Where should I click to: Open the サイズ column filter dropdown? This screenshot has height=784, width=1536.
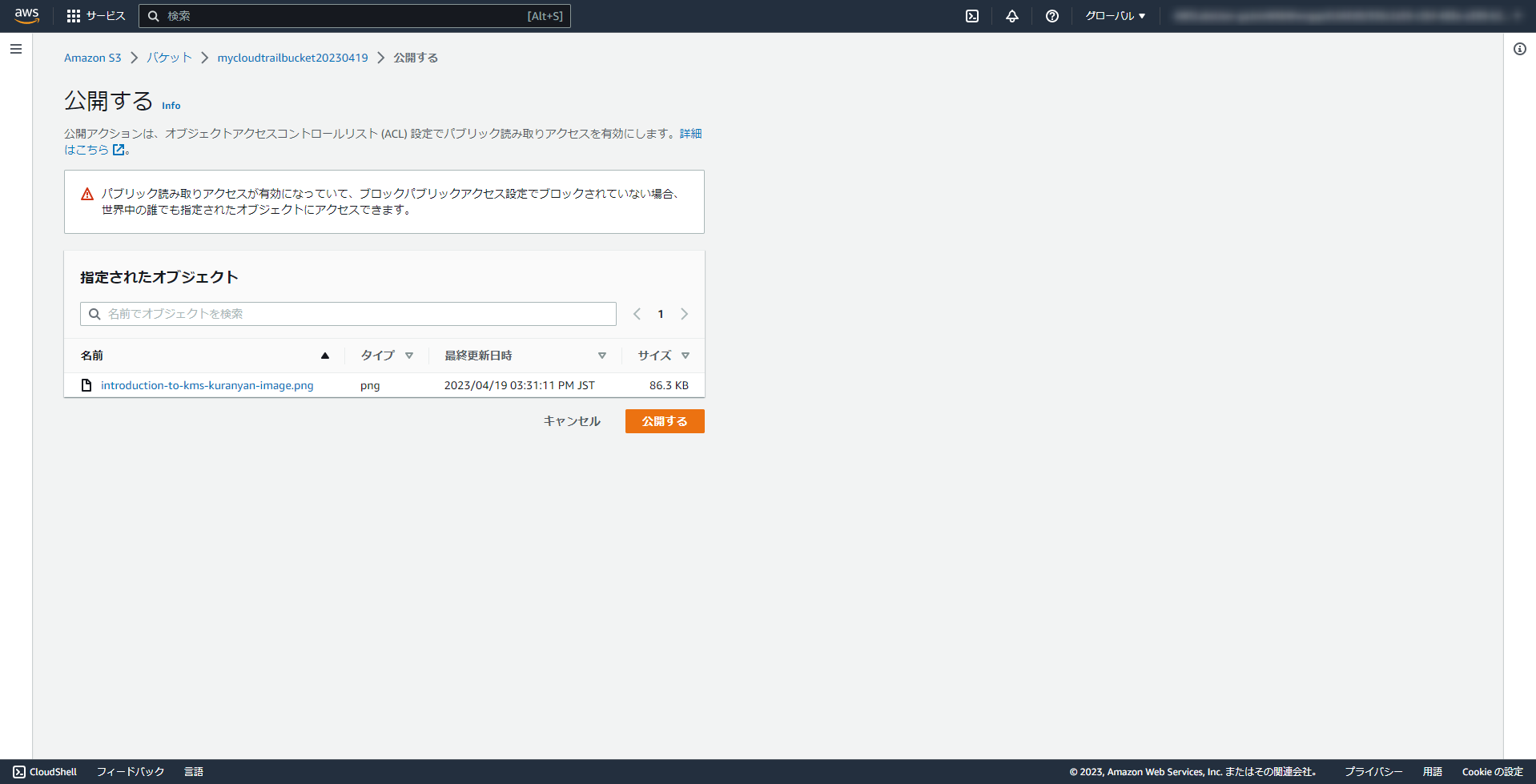click(x=686, y=355)
